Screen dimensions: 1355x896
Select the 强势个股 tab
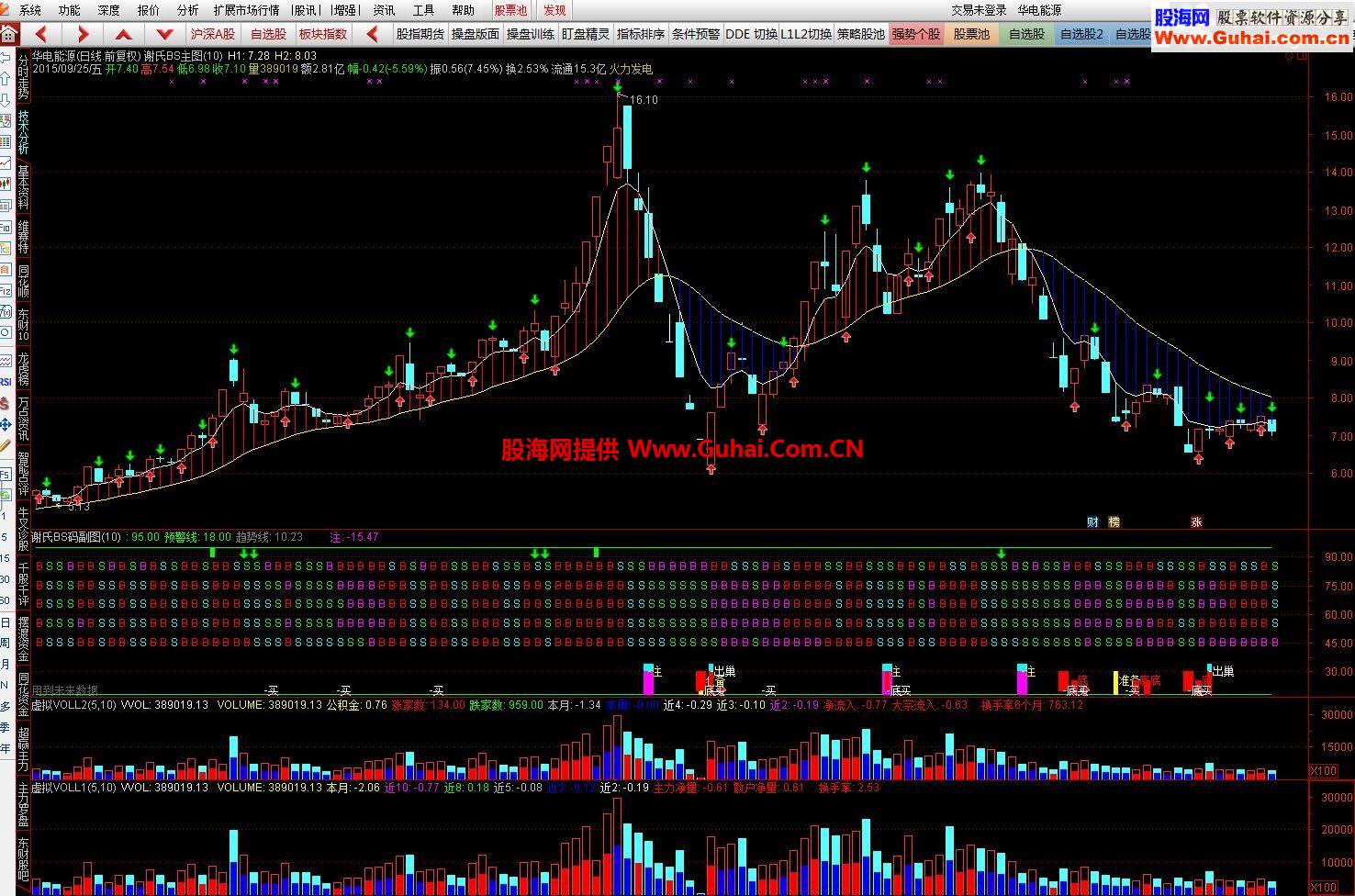pos(916,34)
